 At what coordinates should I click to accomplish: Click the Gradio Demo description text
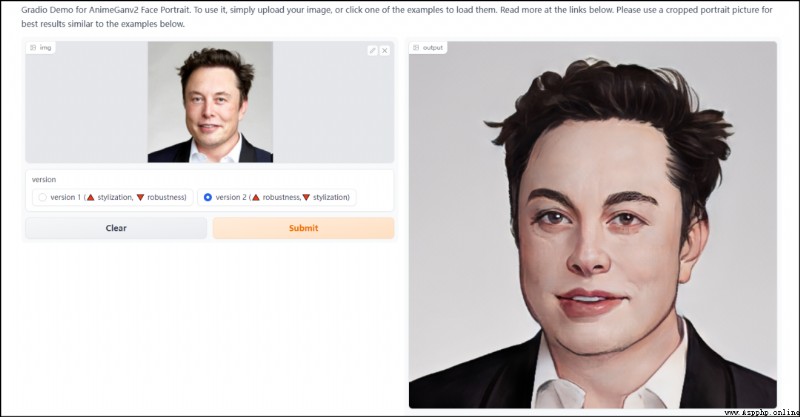pyautogui.click(x=397, y=16)
